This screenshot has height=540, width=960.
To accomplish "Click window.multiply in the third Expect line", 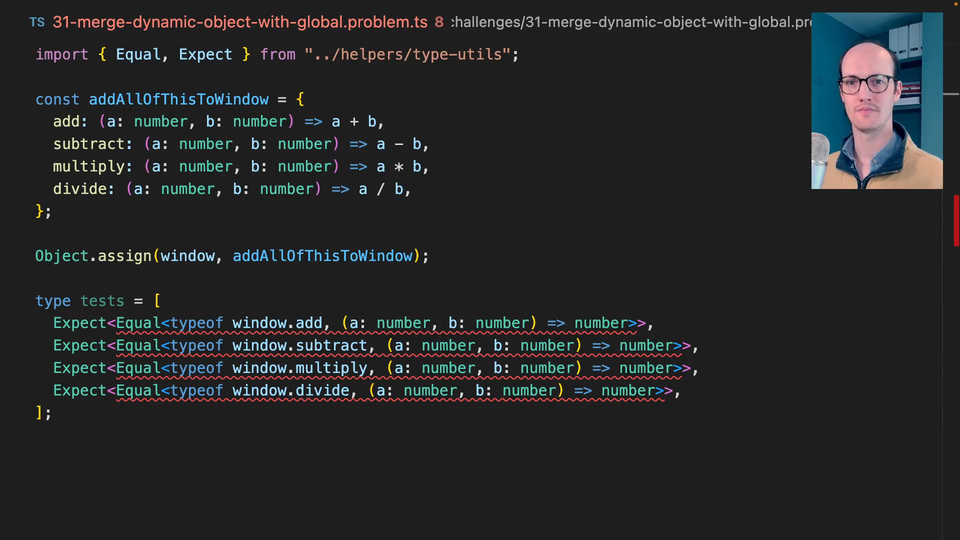I will click(x=300, y=368).
